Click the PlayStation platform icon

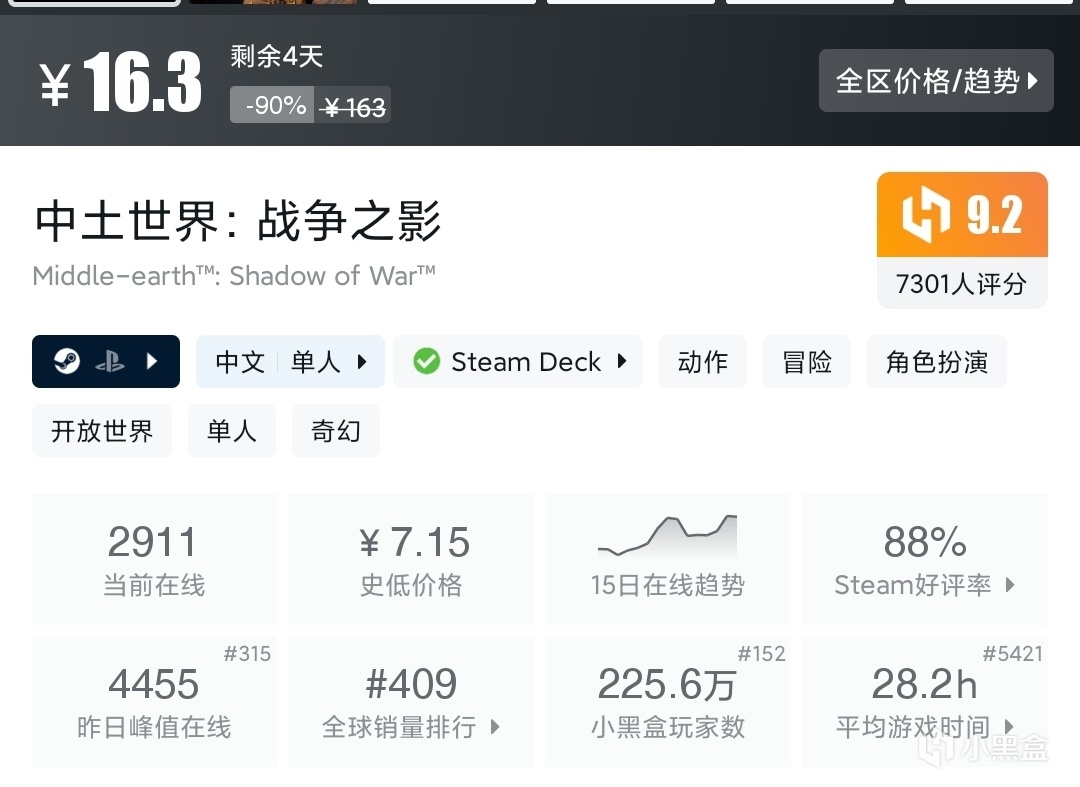coord(109,361)
